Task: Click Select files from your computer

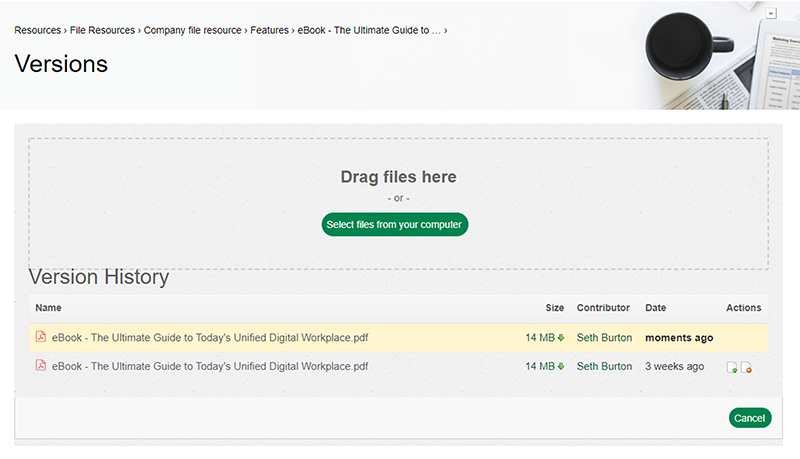Action: [x=394, y=225]
